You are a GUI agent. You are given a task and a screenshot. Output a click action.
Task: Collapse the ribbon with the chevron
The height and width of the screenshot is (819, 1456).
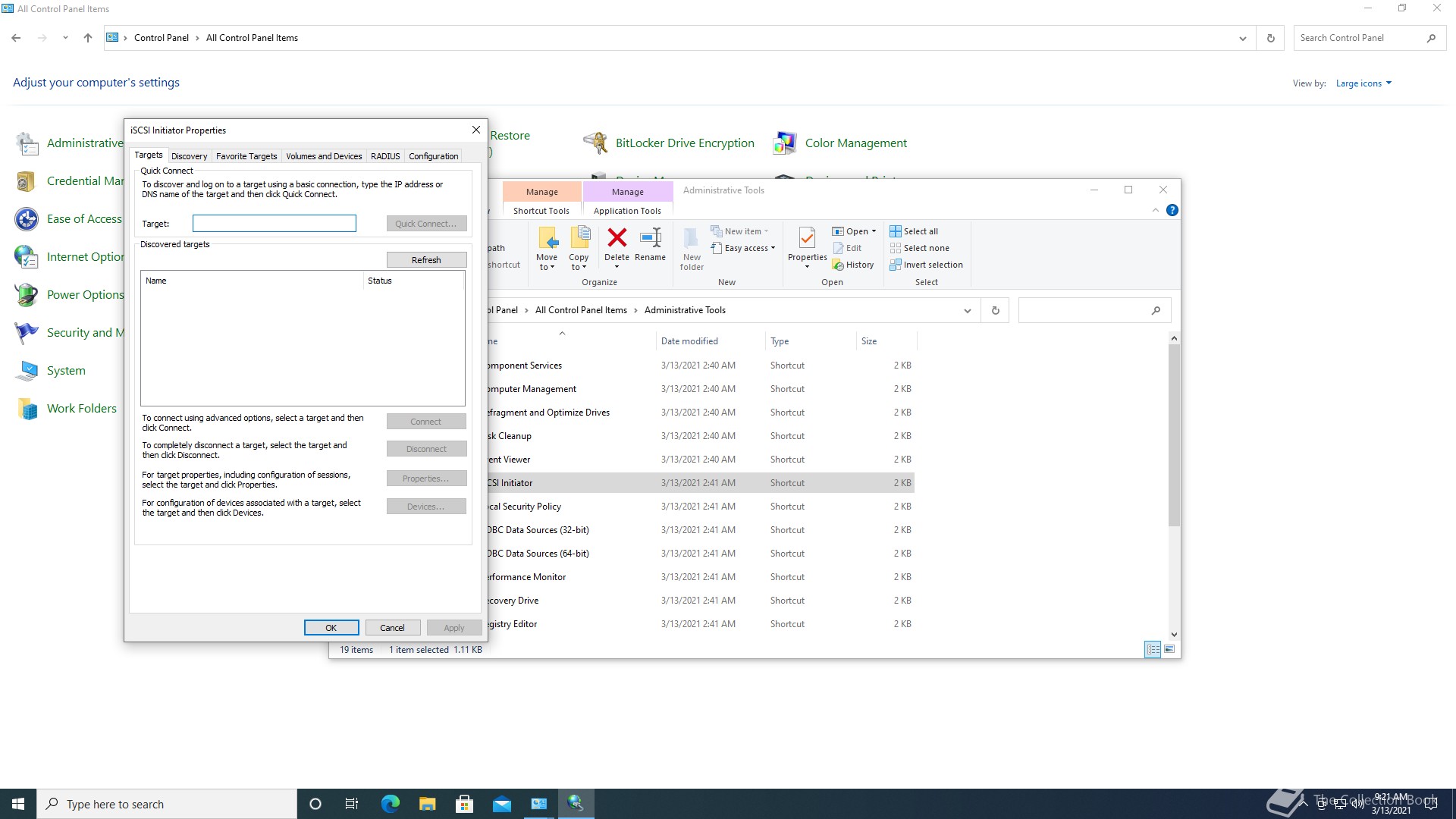(x=1155, y=210)
